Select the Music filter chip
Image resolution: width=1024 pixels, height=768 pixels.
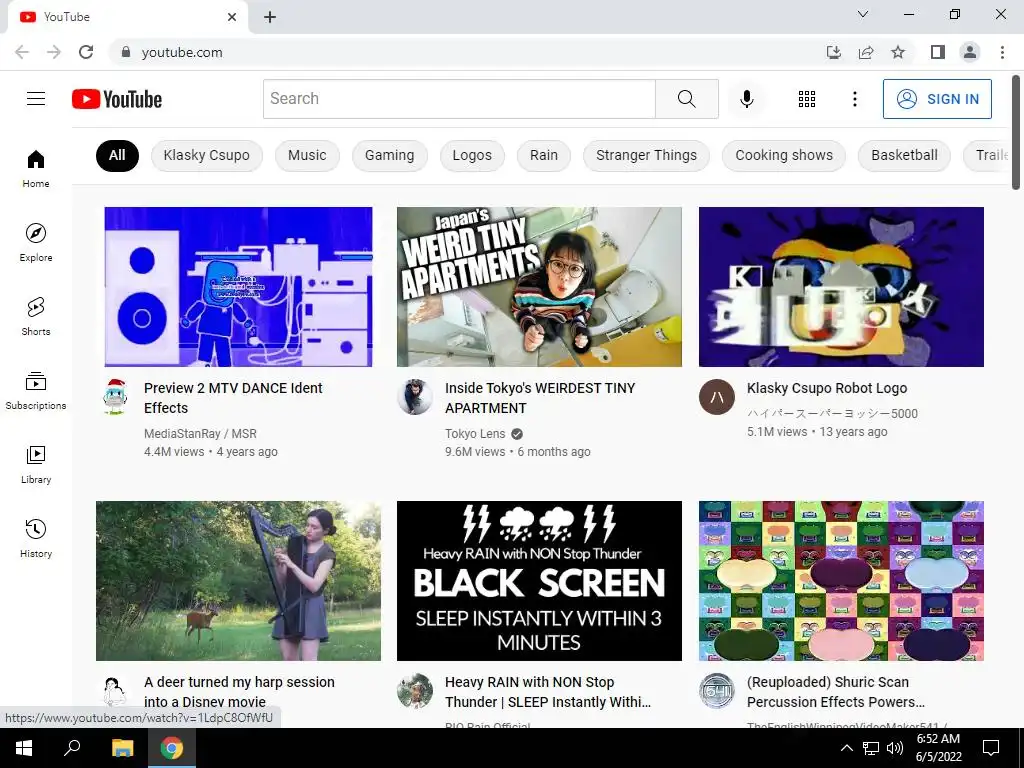307,155
